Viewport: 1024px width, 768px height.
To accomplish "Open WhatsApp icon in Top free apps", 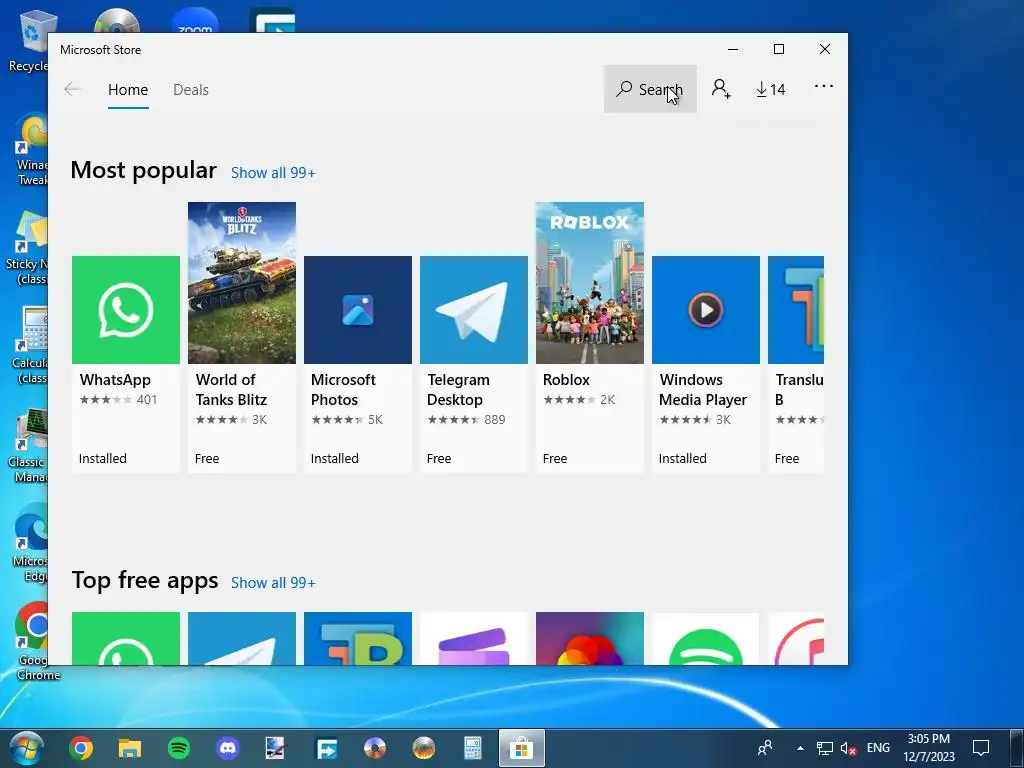I will pyautogui.click(x=125, y=638).
